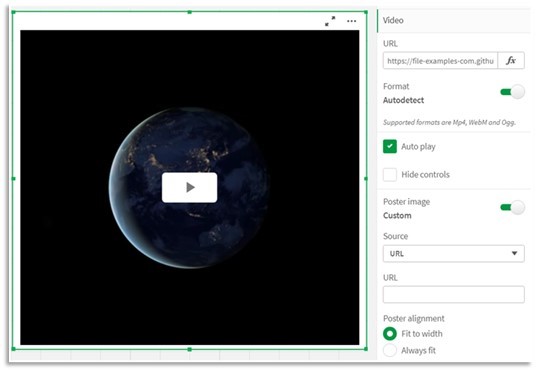Play the Earth video
The width and height of the screenshot is (536, 371).
[189, 187]
